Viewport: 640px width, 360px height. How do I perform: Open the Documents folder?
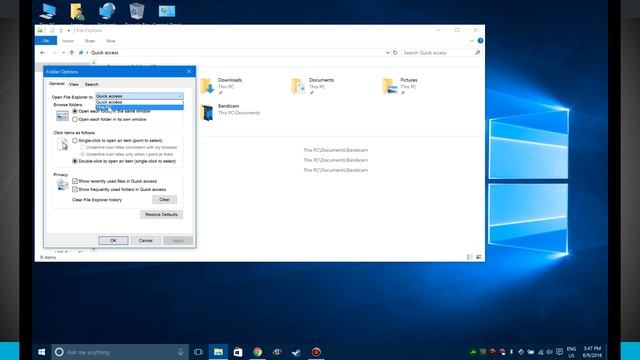[313, 86]
